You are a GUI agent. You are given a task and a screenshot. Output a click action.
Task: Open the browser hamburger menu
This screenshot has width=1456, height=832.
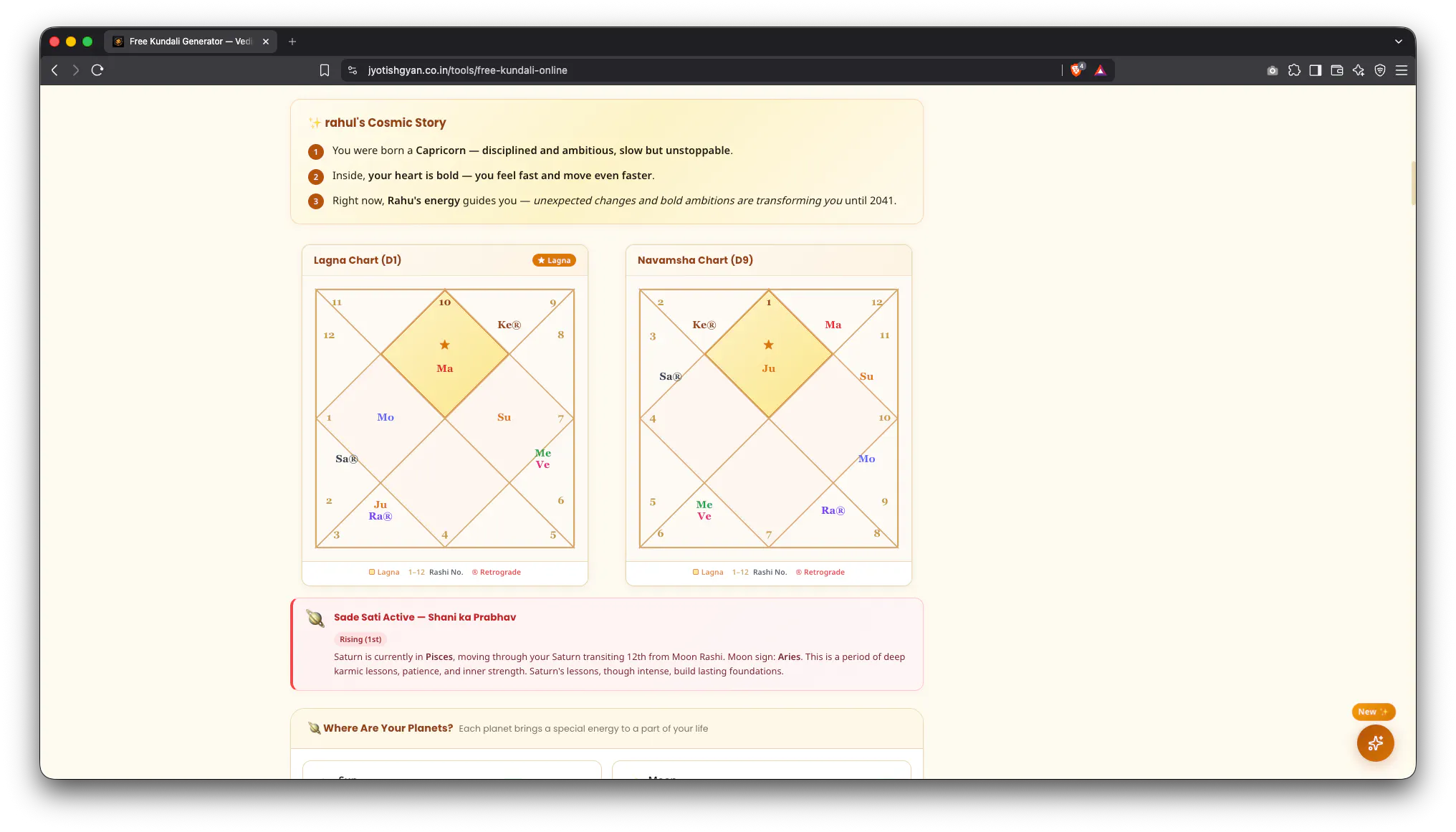(x=1402, y=70)
